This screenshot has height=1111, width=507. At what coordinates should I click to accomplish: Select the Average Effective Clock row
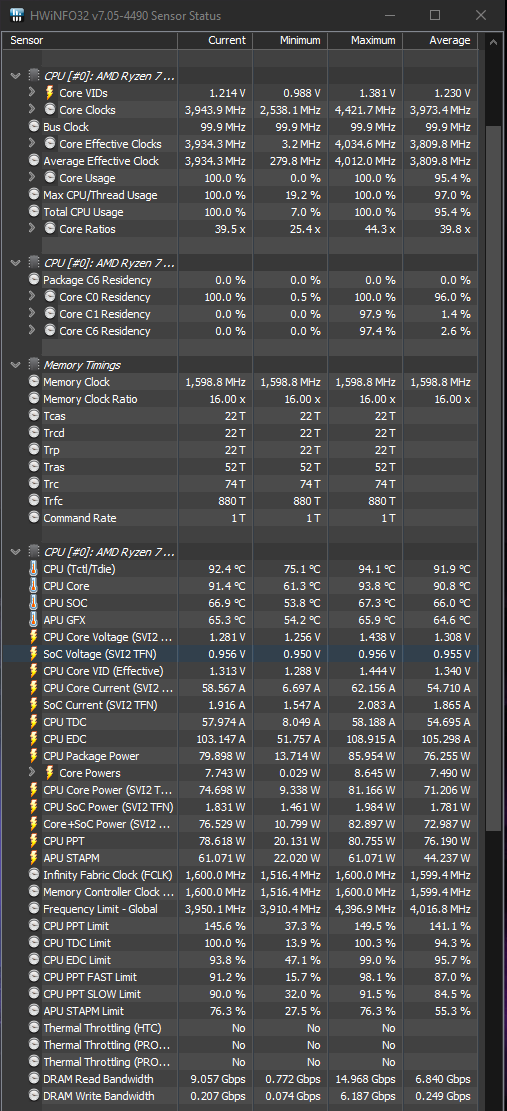tap(241, 161)
